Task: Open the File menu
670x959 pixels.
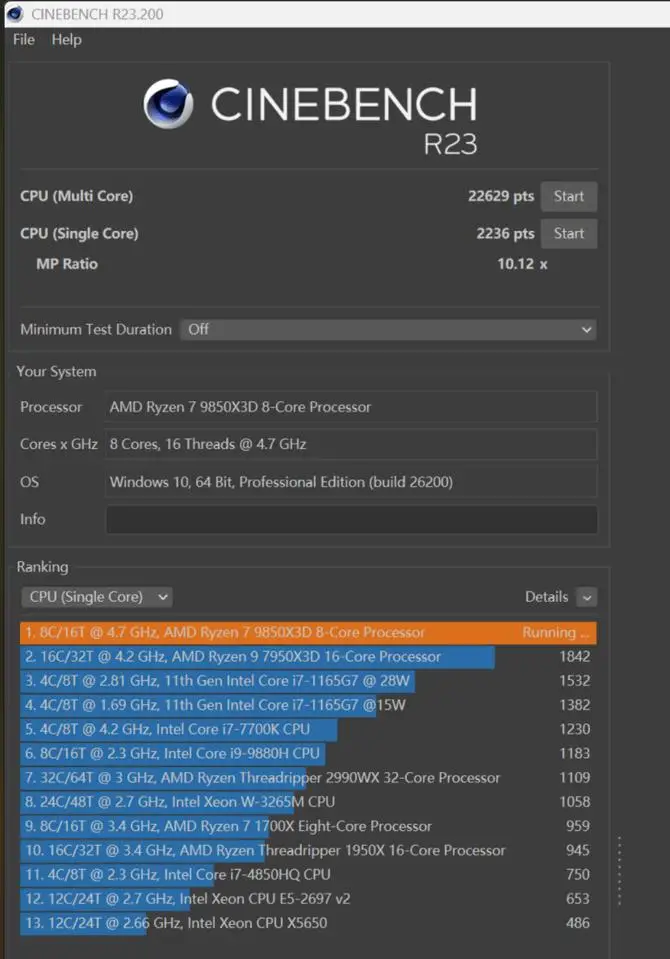Action: pyautogui.click(x=22, y=40)
